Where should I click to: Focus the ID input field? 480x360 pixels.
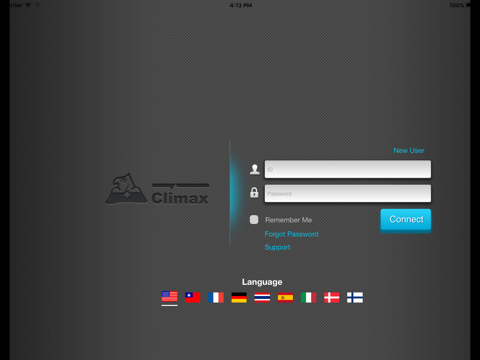[x=348, y=169]
